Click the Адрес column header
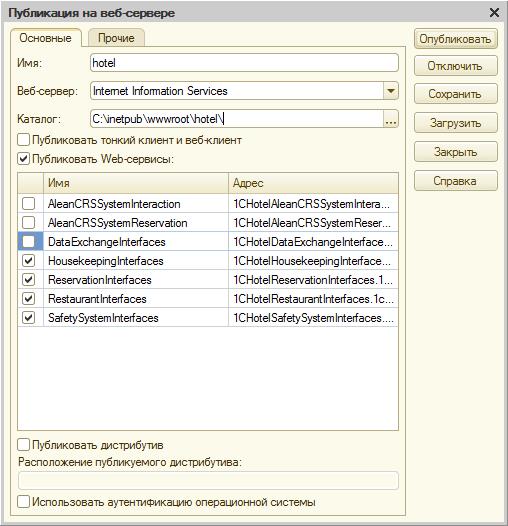508x526 pixels. tap(313, 183)
